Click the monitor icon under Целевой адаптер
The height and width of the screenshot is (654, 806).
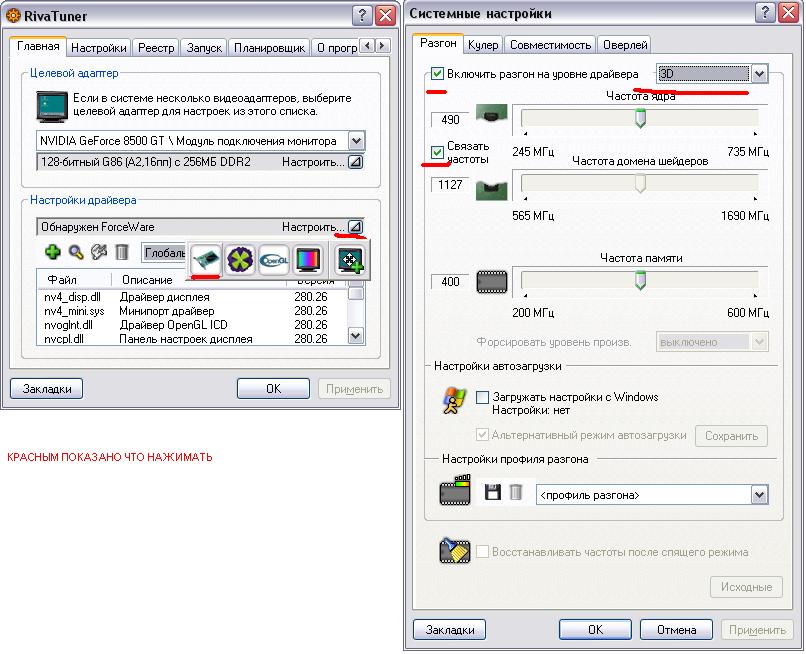click(x=52, y=106)
